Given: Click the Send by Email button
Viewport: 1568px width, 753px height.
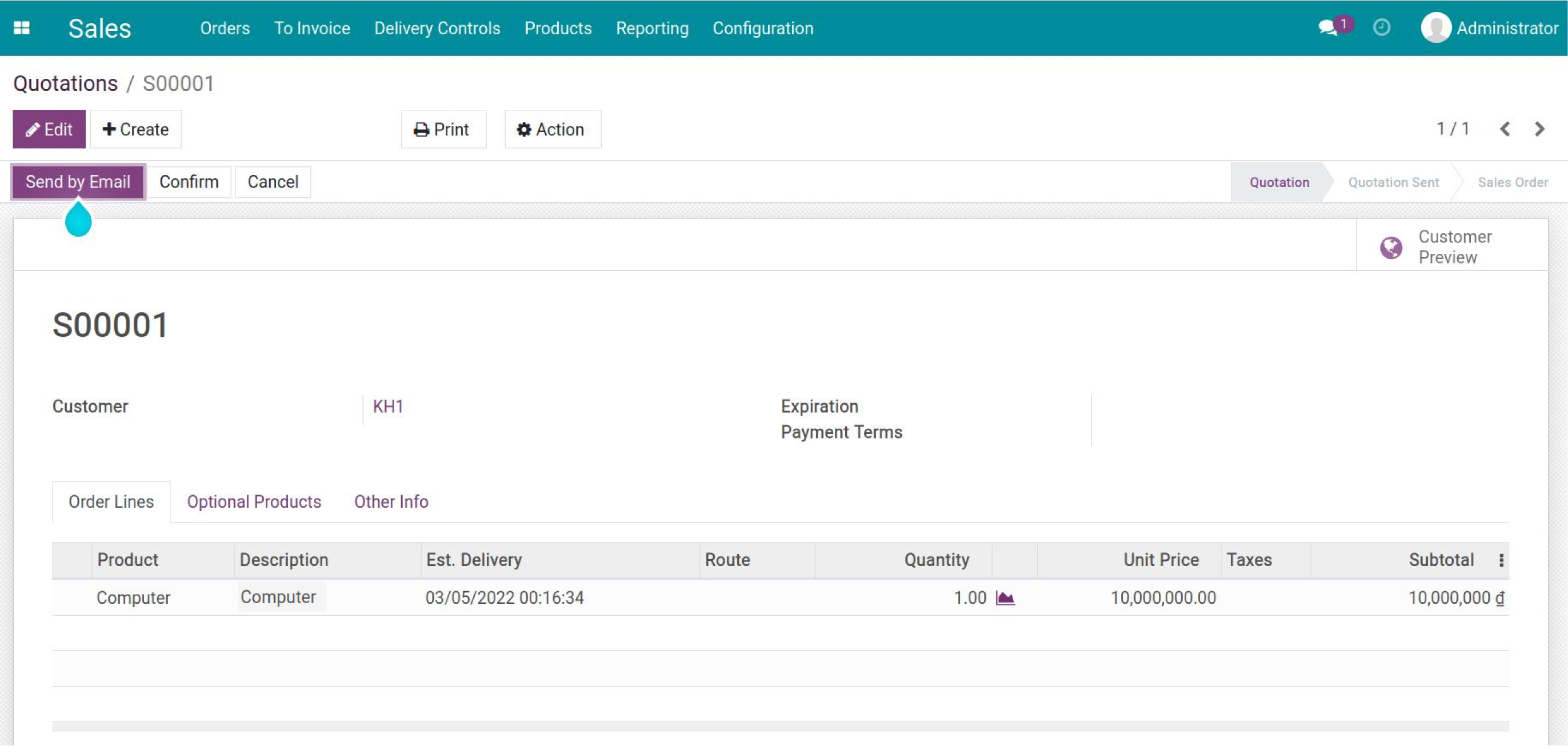Looking at the screenshot, I should tap(78, 181).
